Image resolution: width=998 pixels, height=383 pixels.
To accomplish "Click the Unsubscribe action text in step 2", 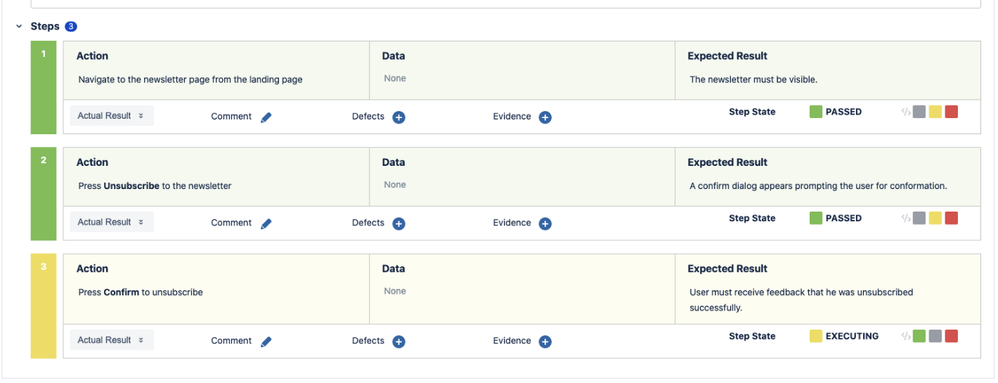I will (131, 186).
